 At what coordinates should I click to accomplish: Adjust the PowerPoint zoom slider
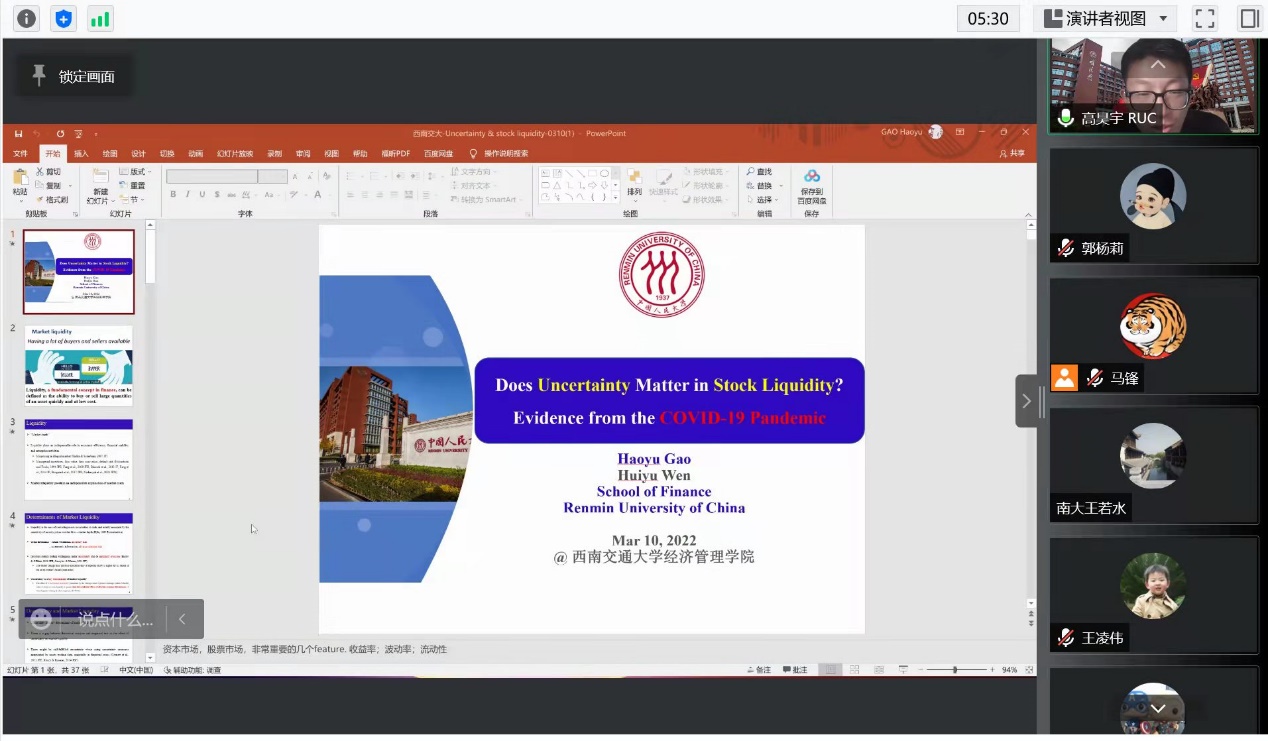[x=955, y=669]
